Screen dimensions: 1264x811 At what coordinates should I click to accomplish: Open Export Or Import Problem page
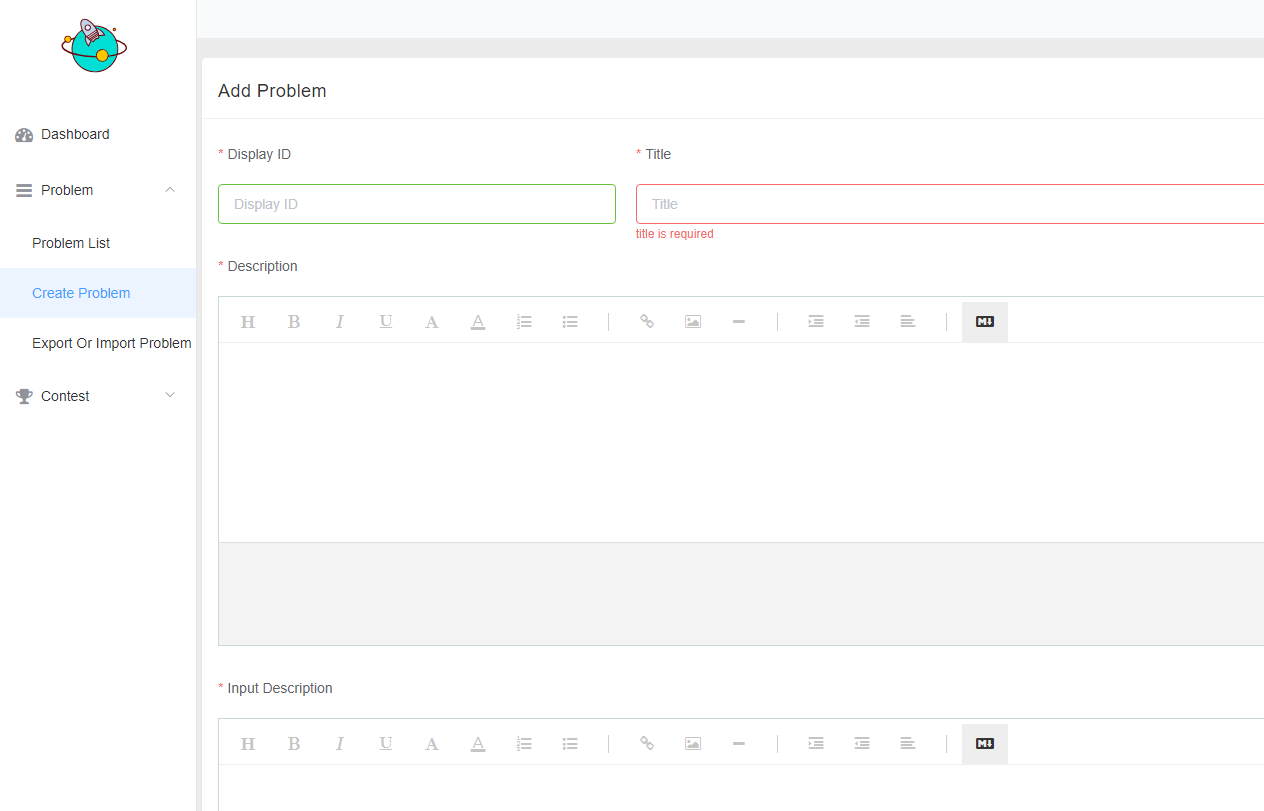tap(111, 343)
